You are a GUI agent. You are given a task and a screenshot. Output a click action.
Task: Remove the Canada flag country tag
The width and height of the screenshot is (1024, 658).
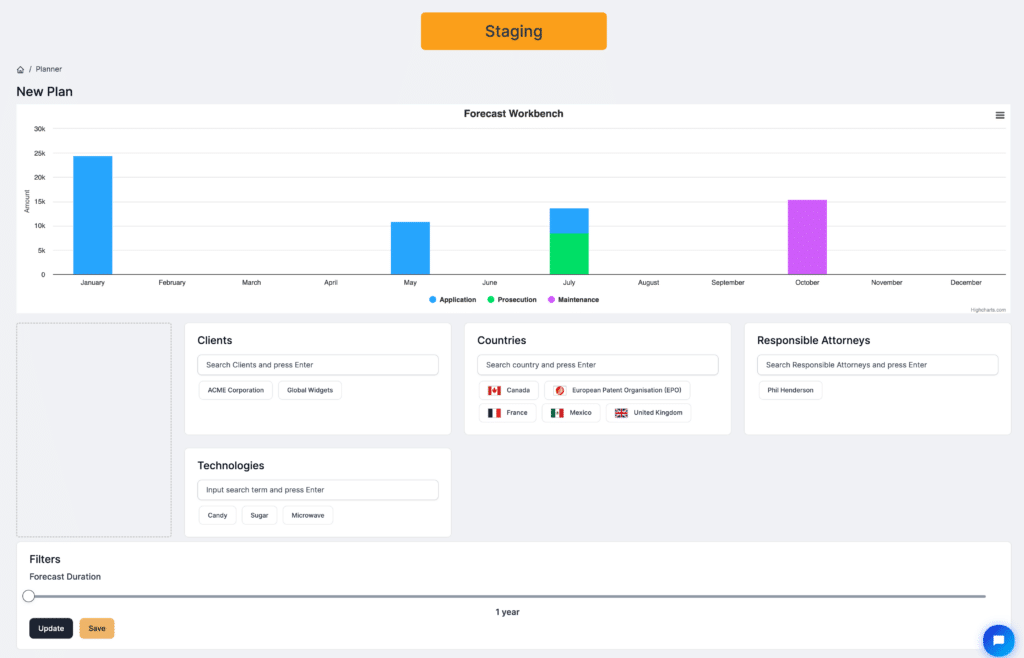[509, 390]
